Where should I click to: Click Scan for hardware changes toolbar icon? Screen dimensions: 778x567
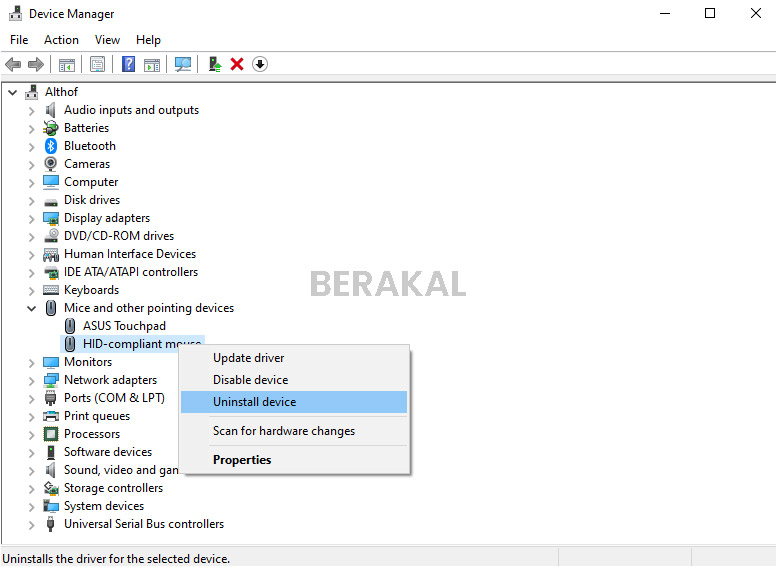click(183, 64)
